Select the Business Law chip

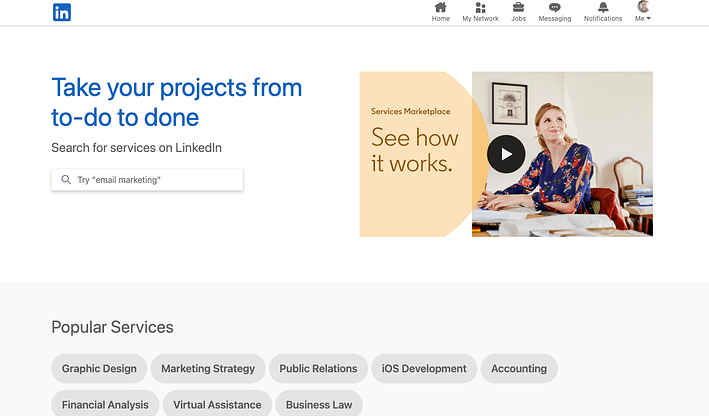click(320, 404)
